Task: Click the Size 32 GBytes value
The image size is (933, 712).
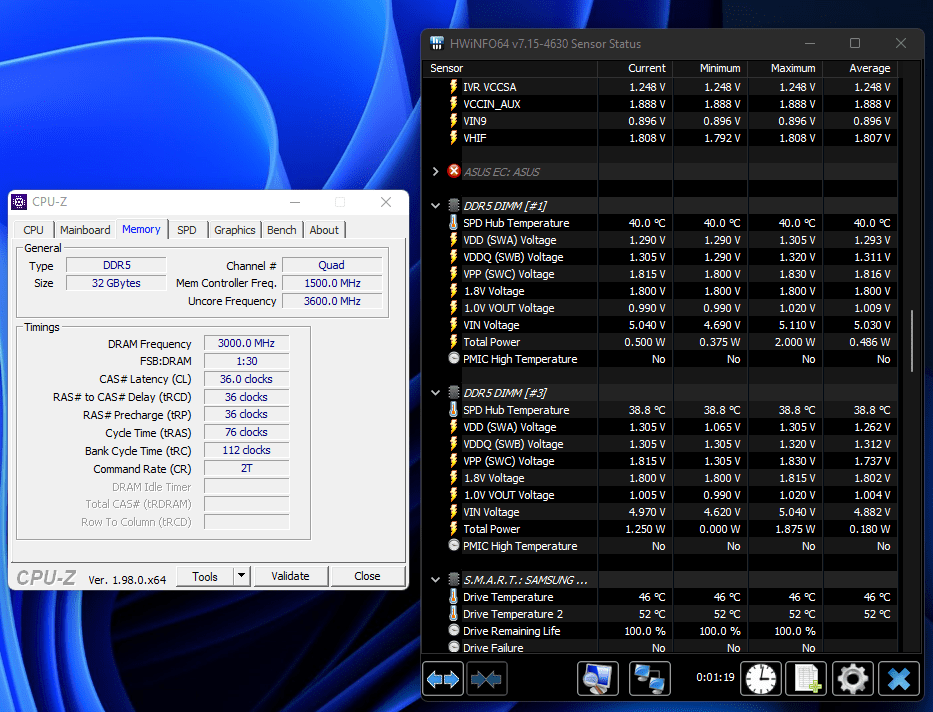Action: point(116,283)
